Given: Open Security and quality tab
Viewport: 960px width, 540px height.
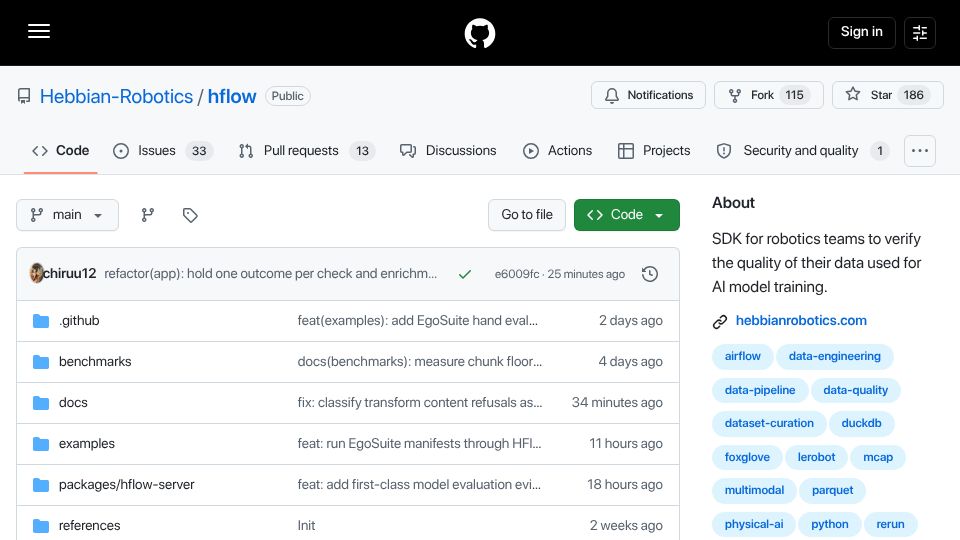Looking at the screenshot, I should click(x=803, y=151).
